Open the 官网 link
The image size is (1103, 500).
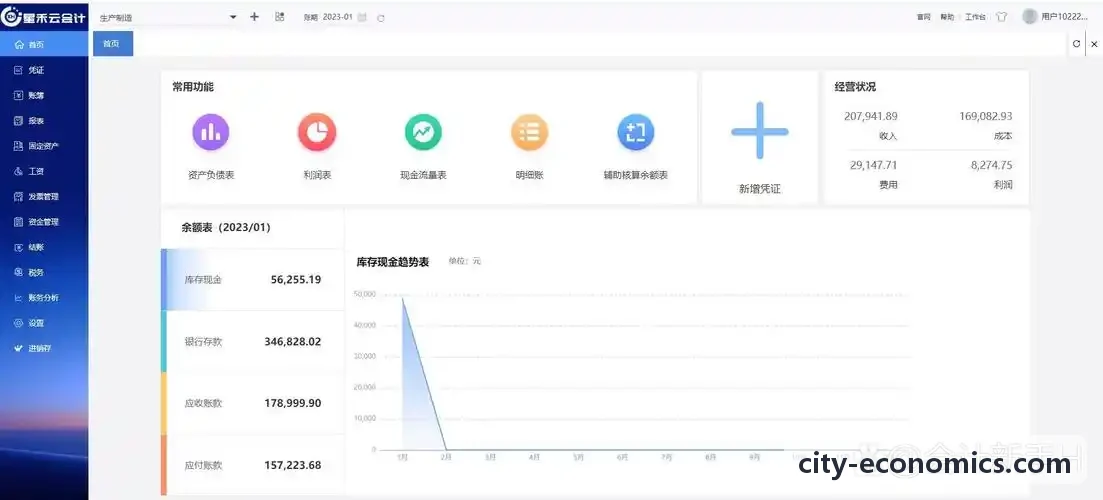(924, 17)
